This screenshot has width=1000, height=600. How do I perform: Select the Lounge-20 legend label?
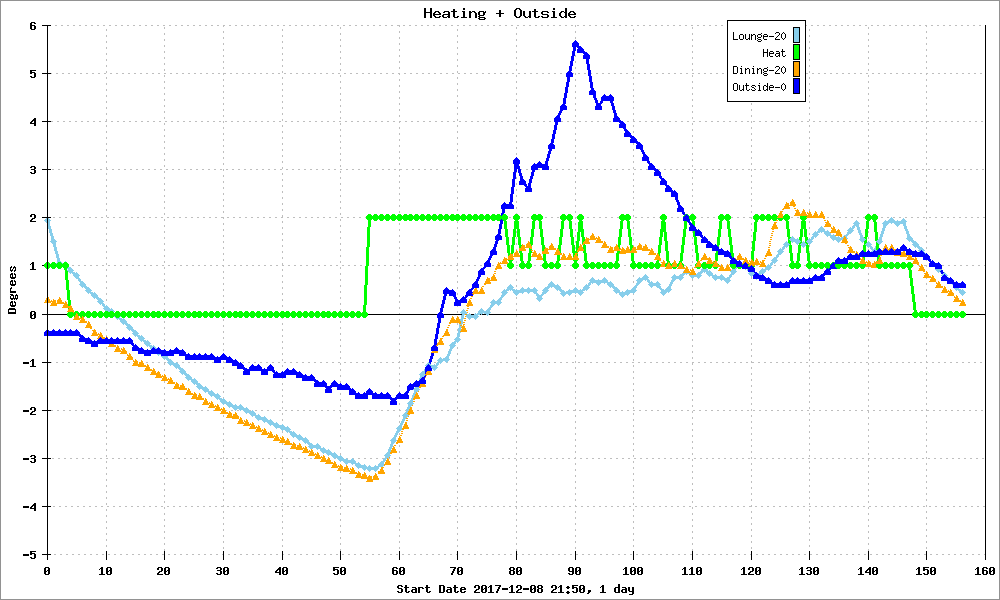click(x=759, y=36)
